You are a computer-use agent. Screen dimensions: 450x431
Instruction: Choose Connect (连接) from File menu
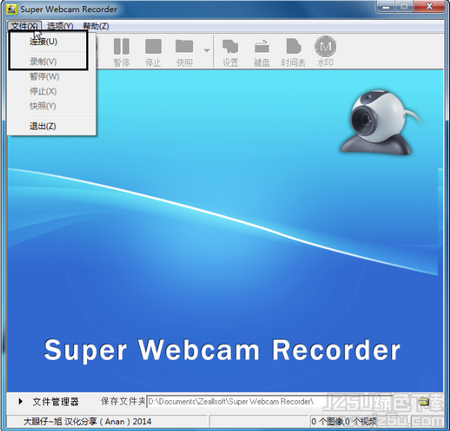[x=52, y=42]
